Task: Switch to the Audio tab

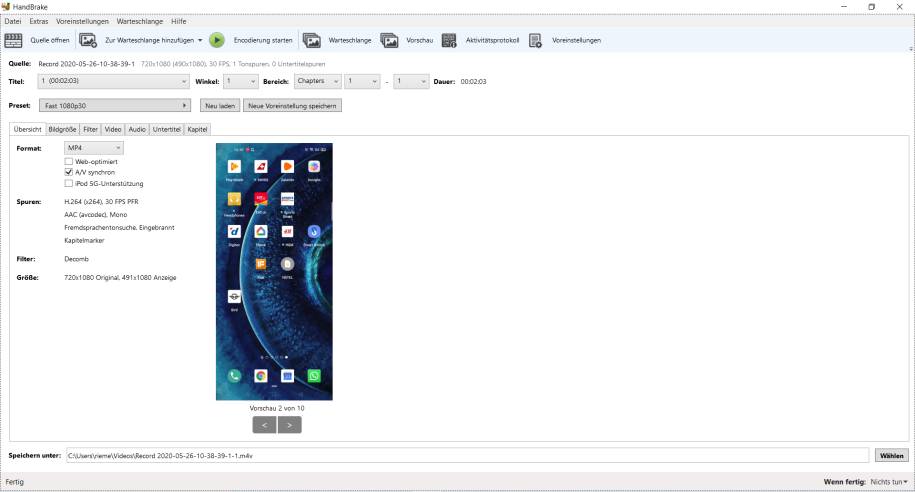Action: pyautogui.click(x=137, y=129)
